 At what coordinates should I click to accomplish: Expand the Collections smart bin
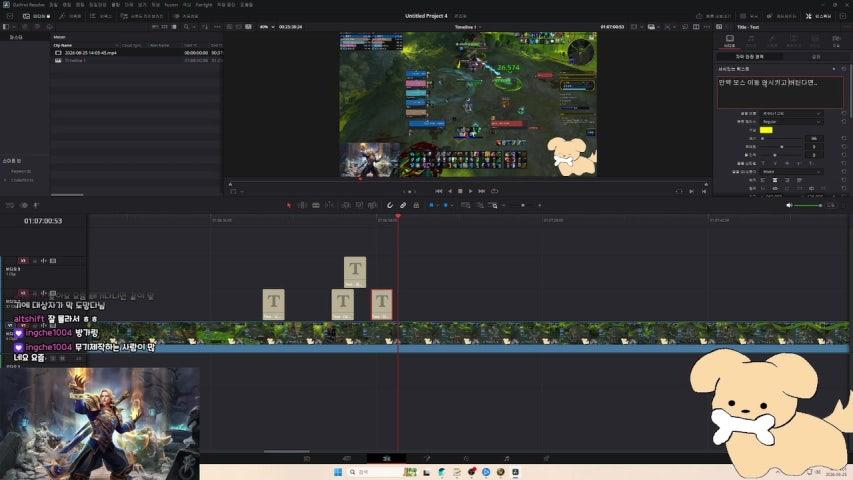pyautogui.click(x=6, y=180)
